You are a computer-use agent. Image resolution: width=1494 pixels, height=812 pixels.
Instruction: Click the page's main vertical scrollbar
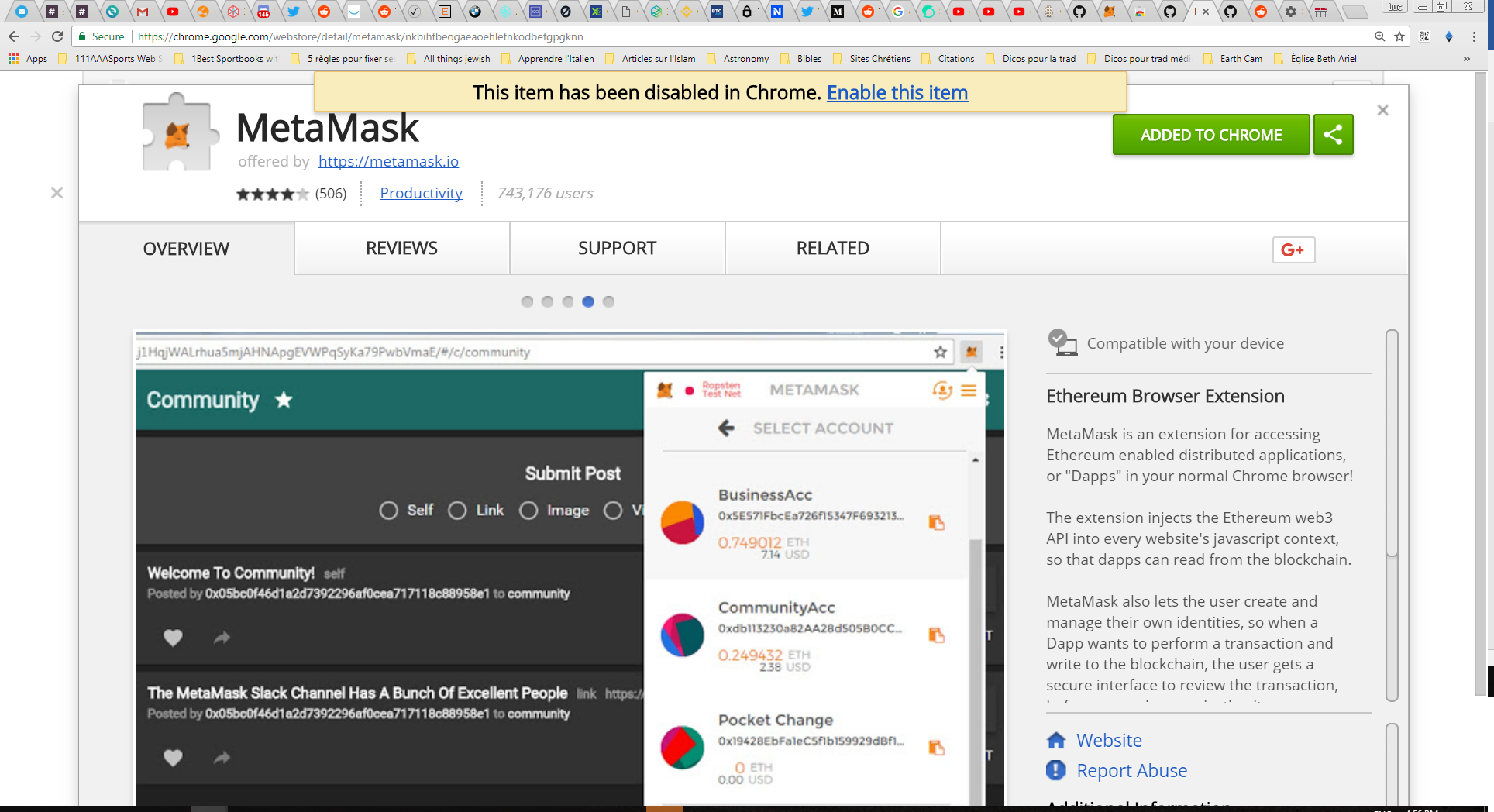coord(1481,384)
